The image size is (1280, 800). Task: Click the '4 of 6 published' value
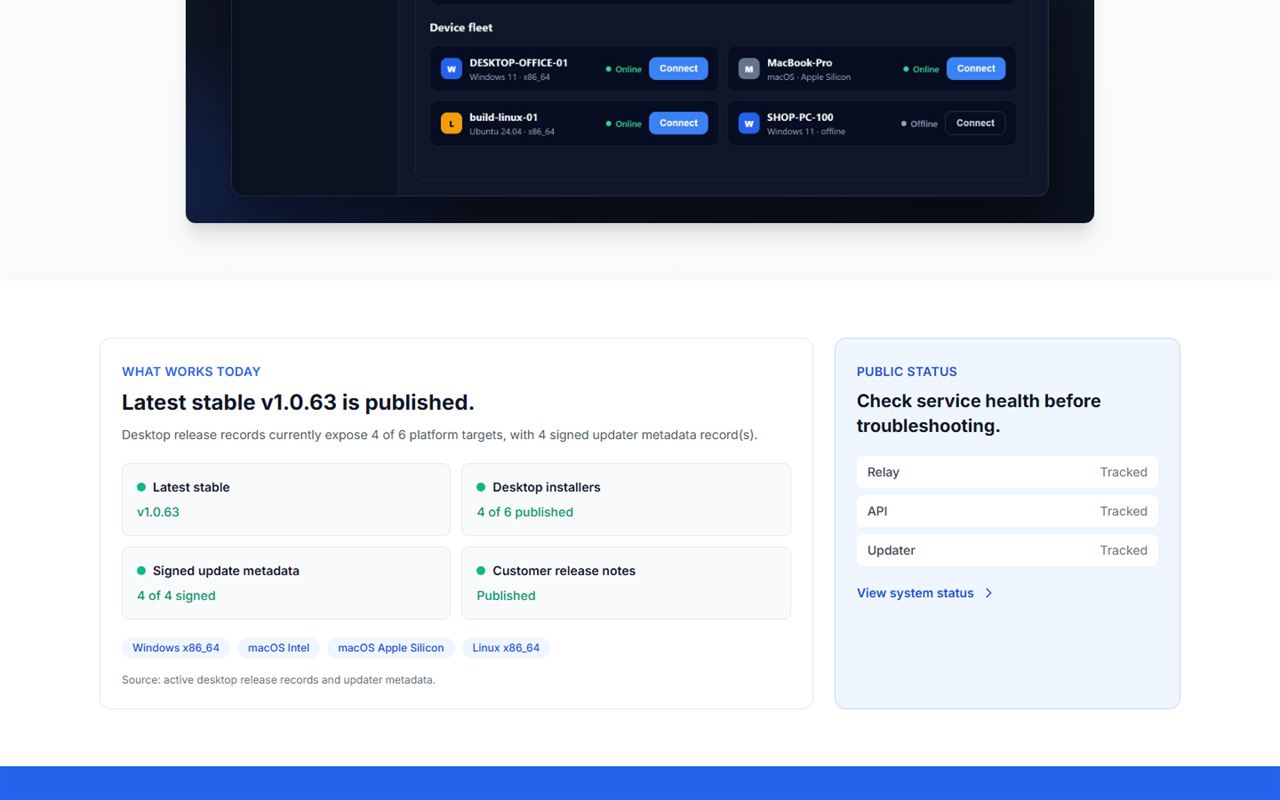pyautogui.click(x=525, y=512)
